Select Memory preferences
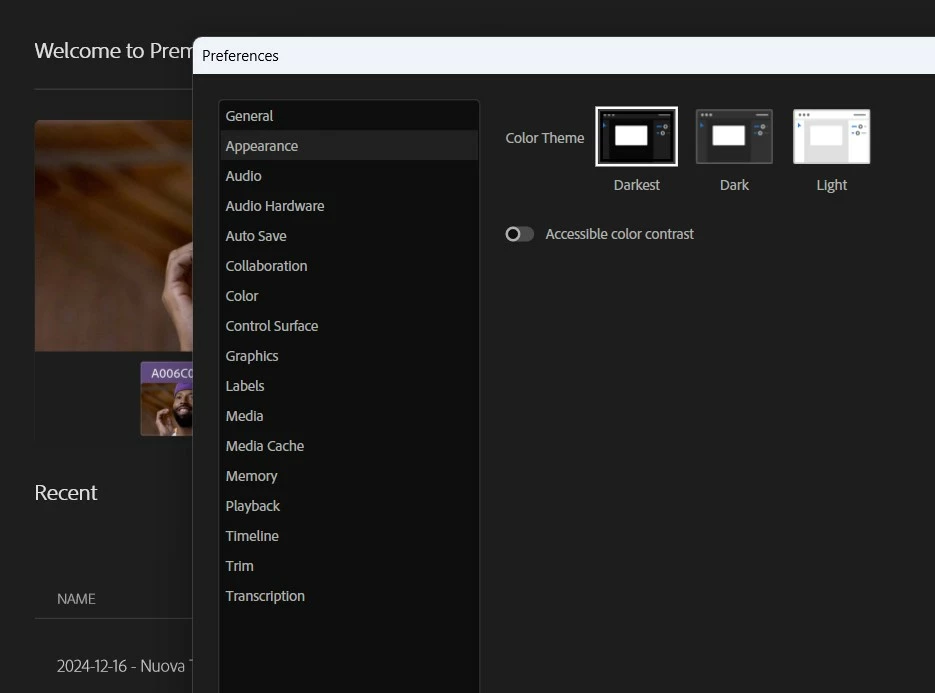This screenshot has height=693, width=935. (349, 476)
